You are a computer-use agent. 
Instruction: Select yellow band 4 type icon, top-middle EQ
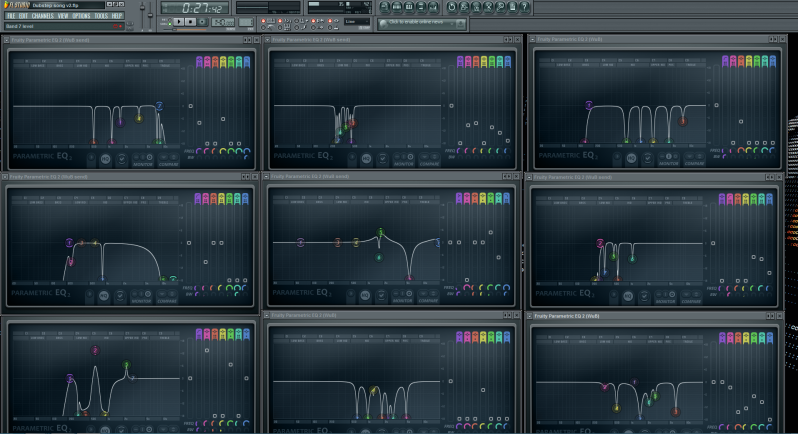pos(483,62)
